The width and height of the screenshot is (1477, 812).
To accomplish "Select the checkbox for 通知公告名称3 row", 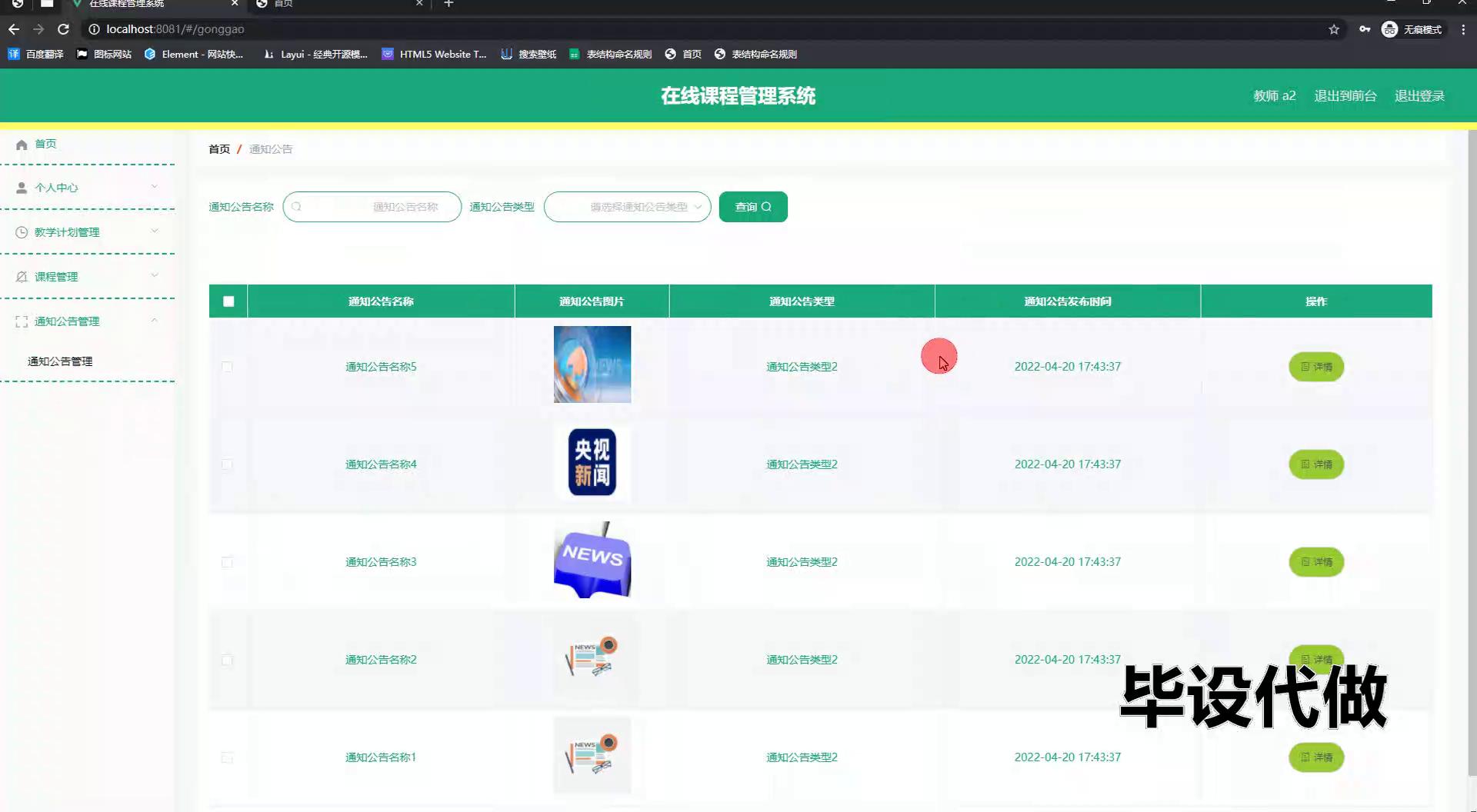I will coord(227,562).
